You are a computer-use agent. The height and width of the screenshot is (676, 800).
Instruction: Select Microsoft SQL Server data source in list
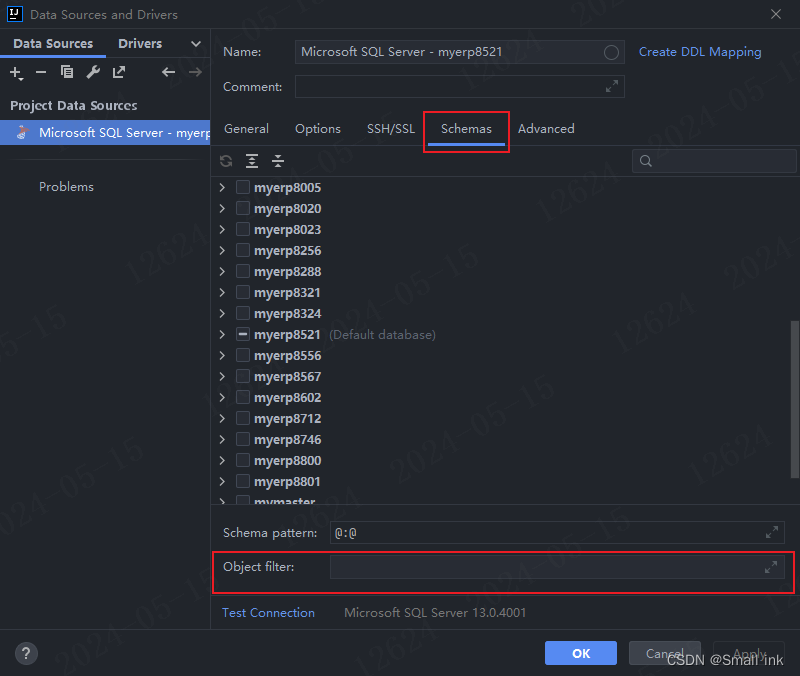(x=105, y=133)
